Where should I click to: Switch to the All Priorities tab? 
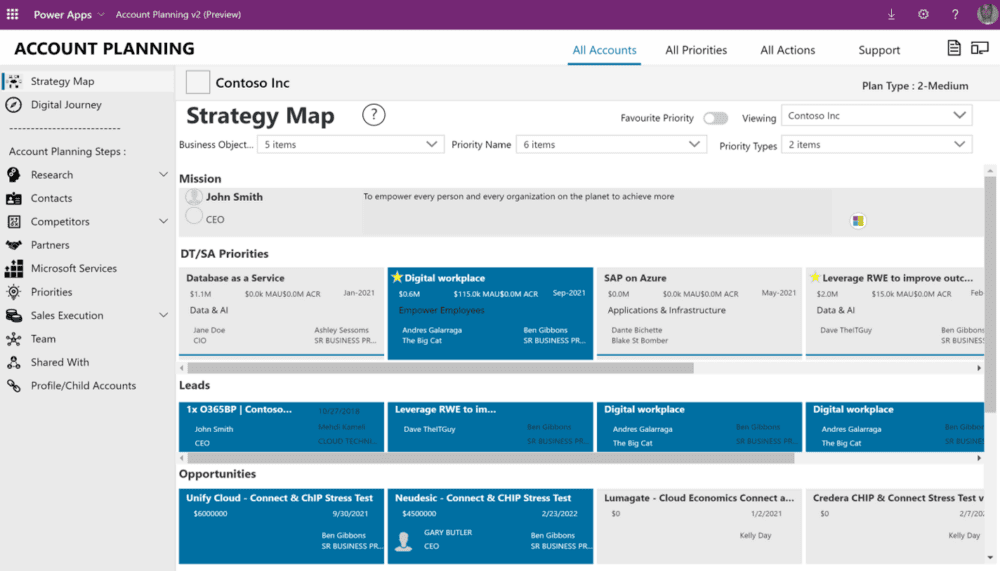point(696,50)
